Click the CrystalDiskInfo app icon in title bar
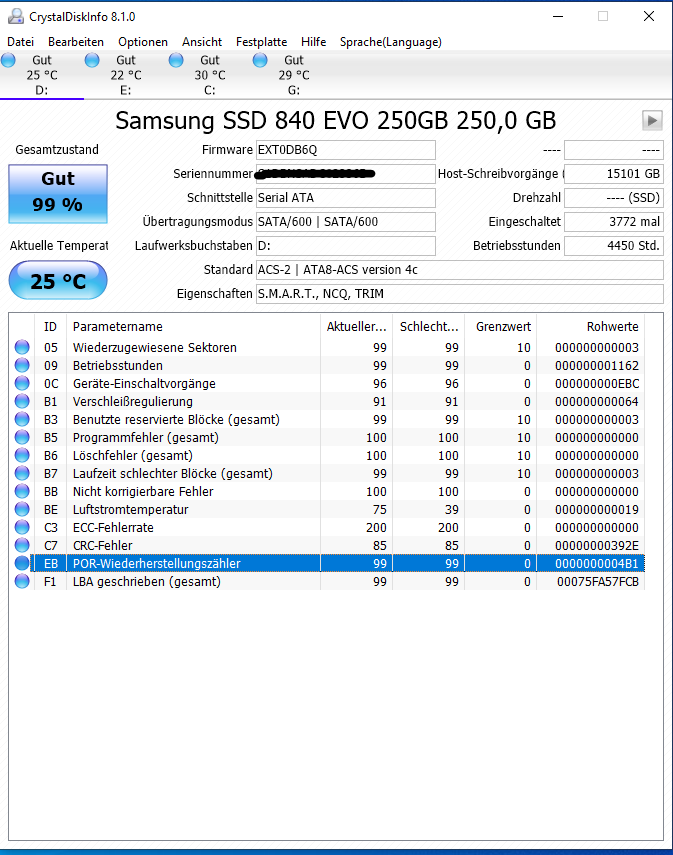The width and height of the screenshot is (673, 855). pyautogui.click(x=16, y=16)
